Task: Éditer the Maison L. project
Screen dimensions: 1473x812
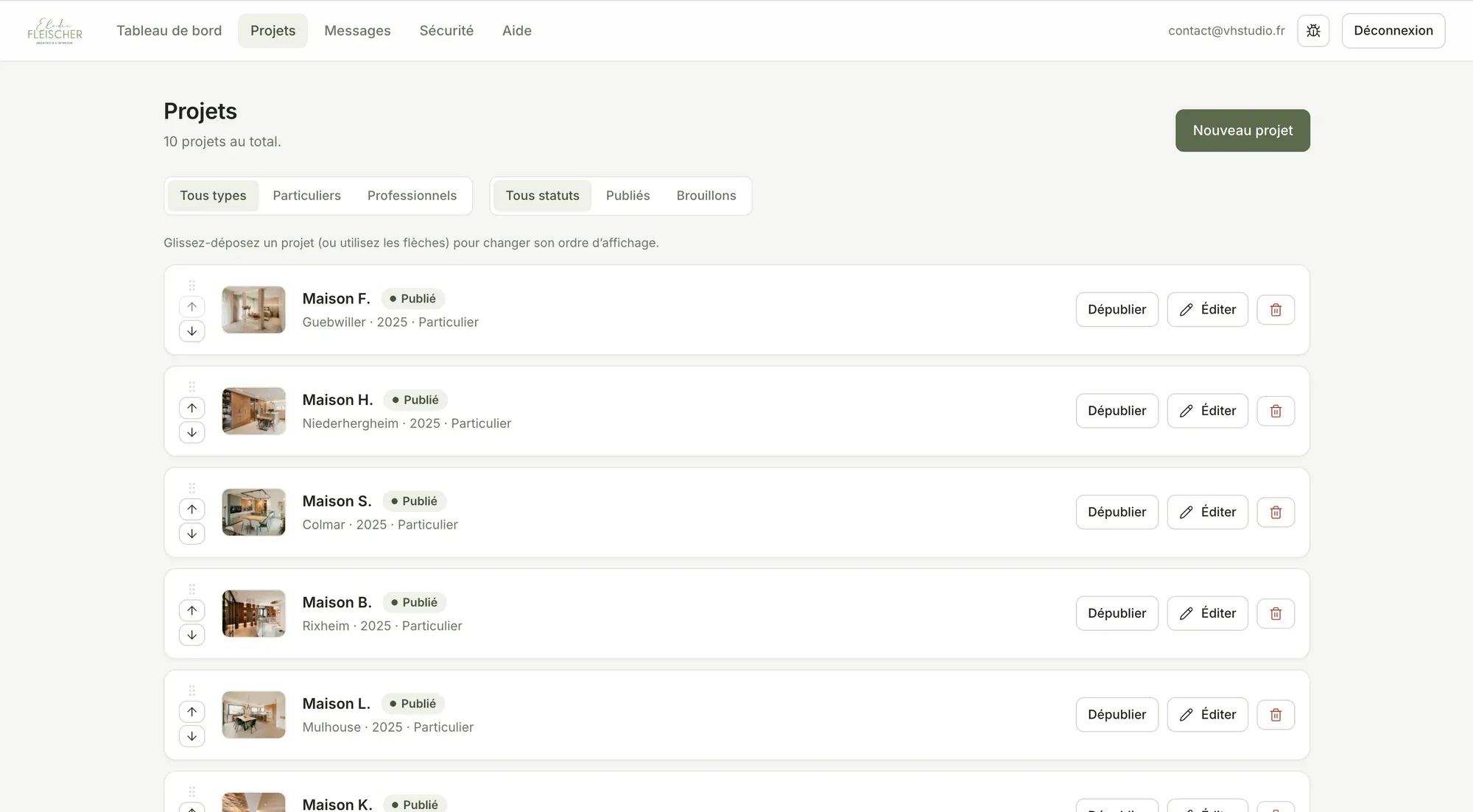Action: click(x=1207, y=715)
